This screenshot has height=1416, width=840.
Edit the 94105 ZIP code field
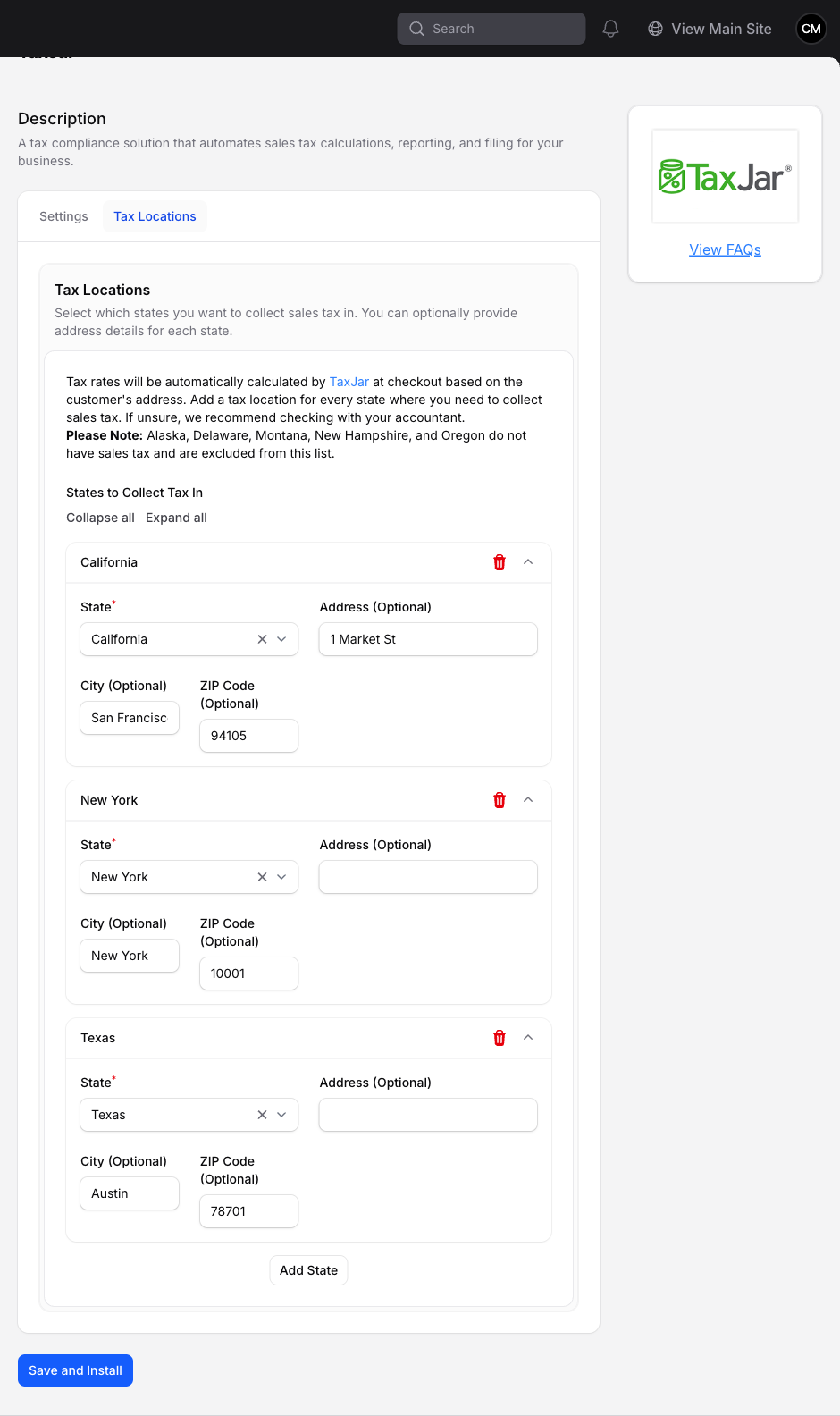point(248,736)
